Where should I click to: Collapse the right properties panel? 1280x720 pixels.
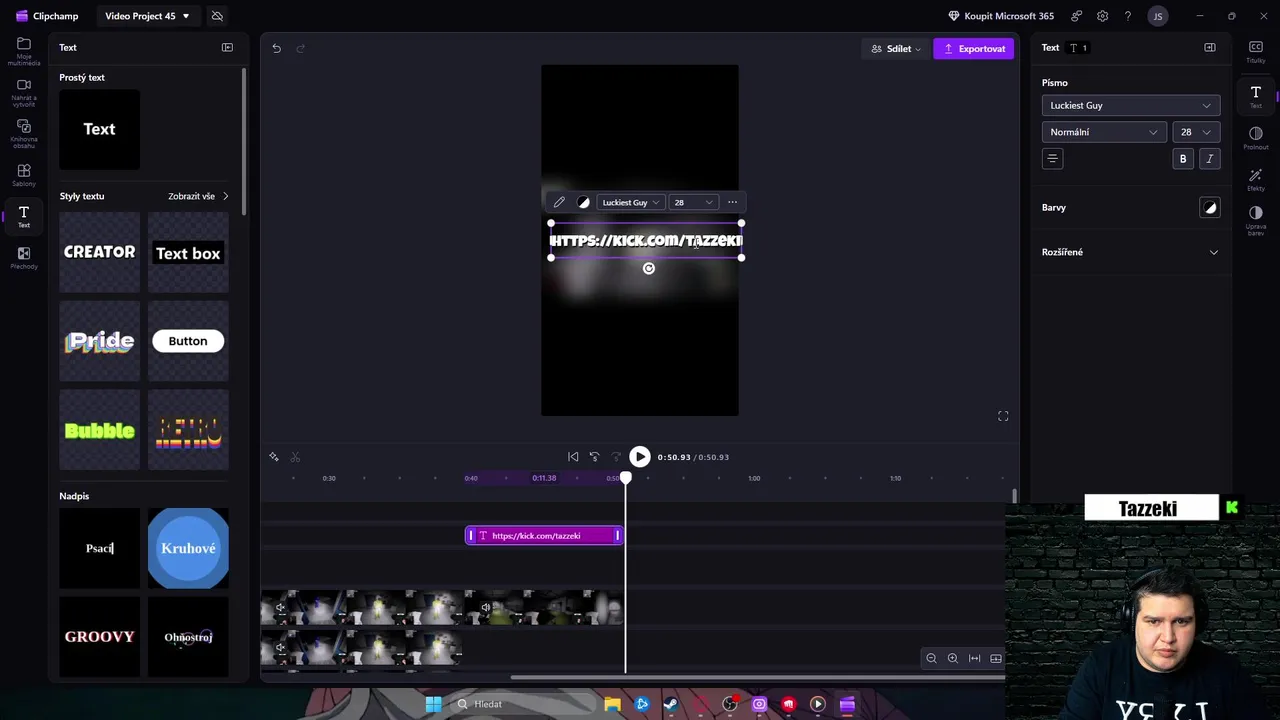(x=1210, y=47)
